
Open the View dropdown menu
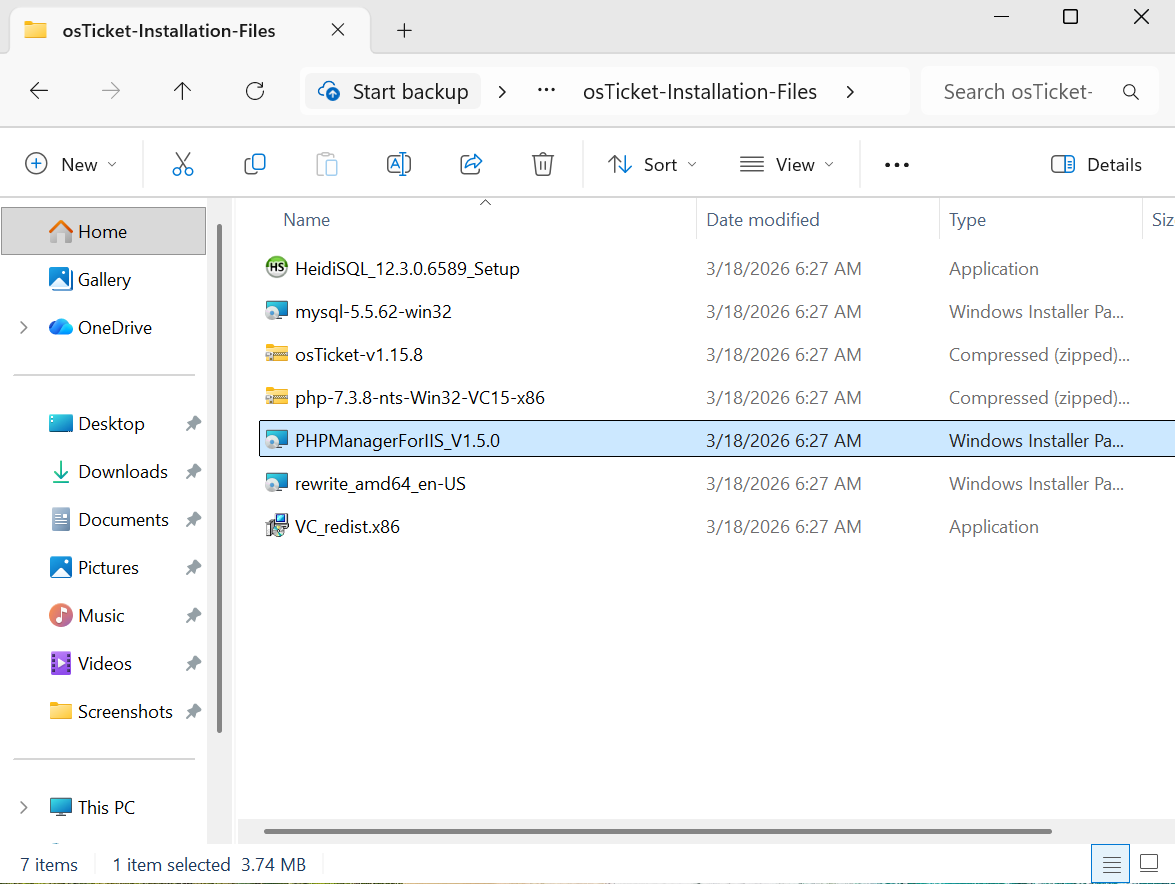click(x=786, y=164)
